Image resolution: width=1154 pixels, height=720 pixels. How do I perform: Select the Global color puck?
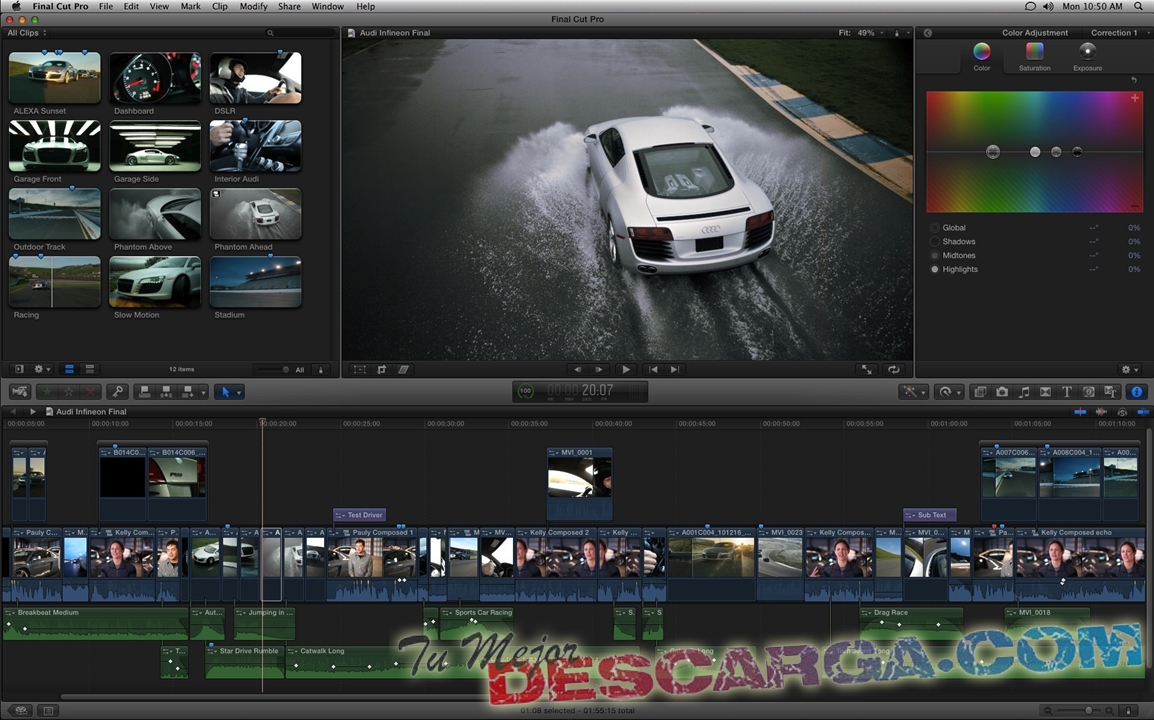[x=993, y=152]
